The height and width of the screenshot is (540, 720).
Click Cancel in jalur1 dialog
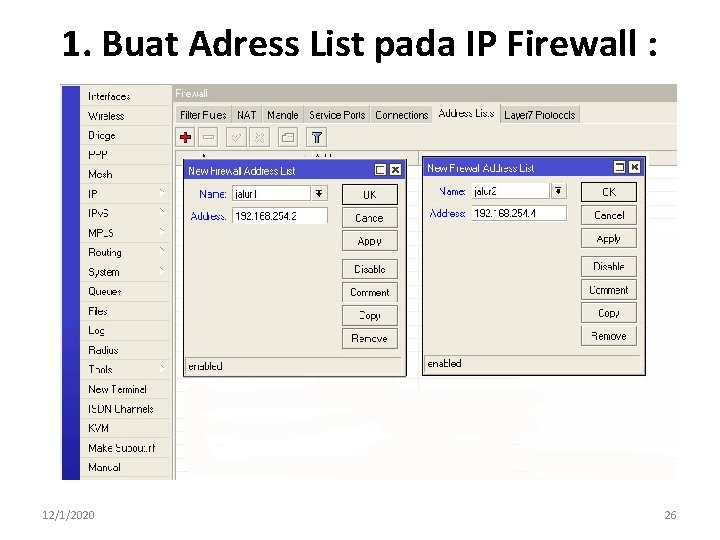click(370, 218)
